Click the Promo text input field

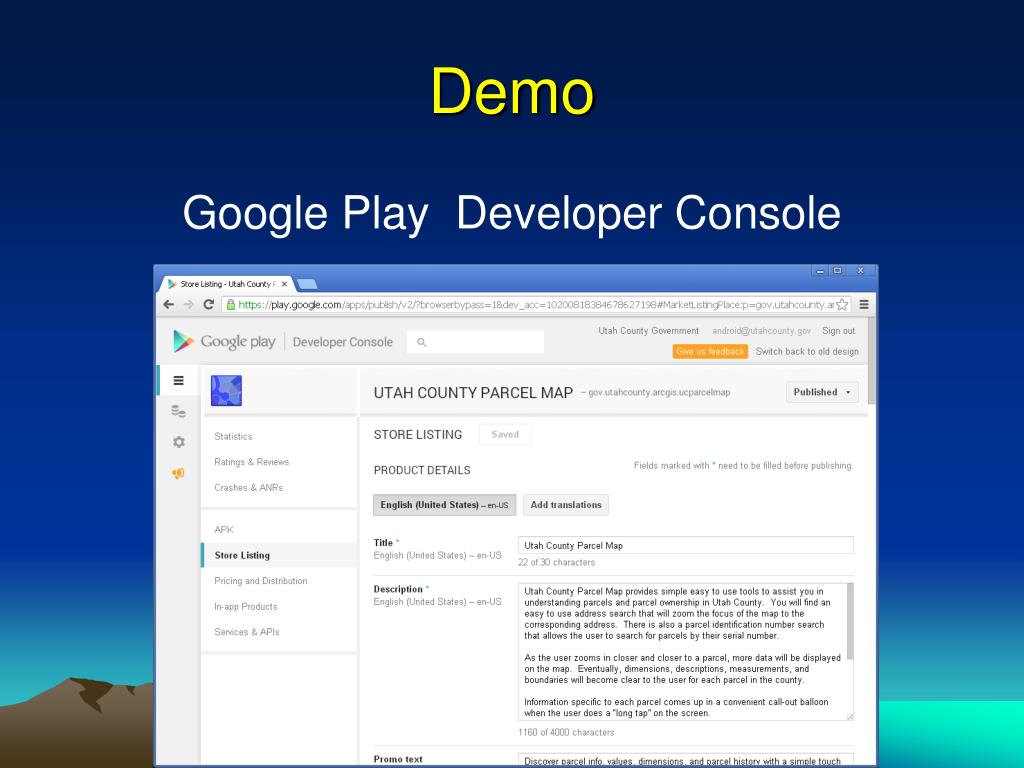686,761
